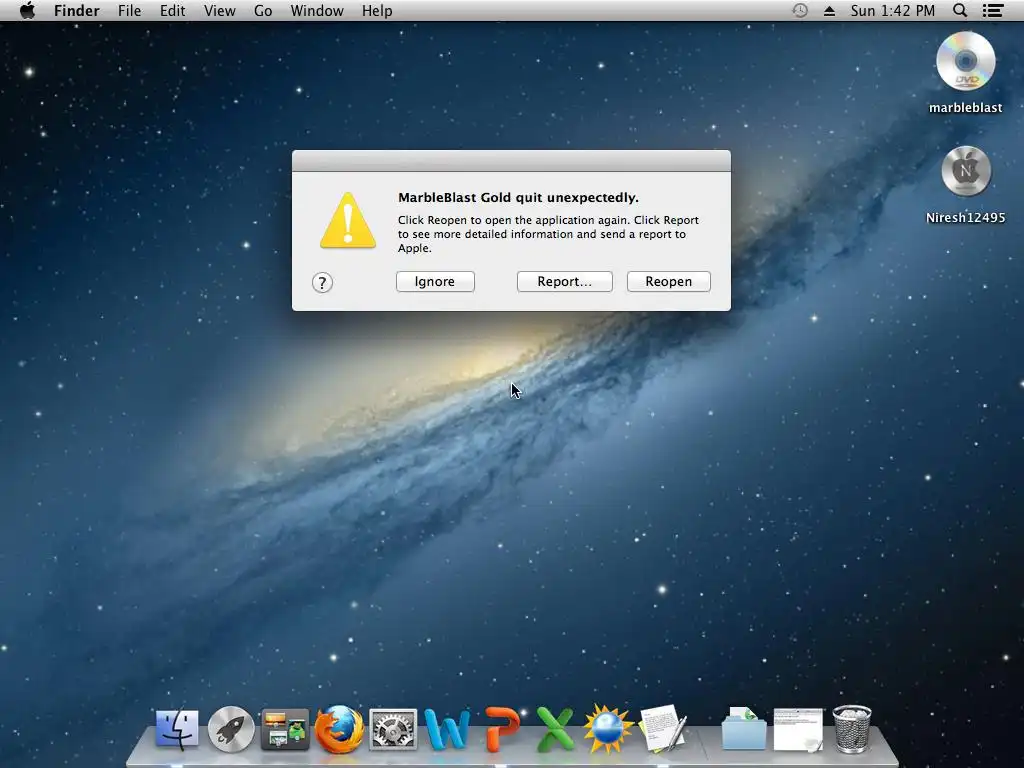This screenshot has height=768, width=1024.
Task: Open the Window menu
Action: (317, 10)
